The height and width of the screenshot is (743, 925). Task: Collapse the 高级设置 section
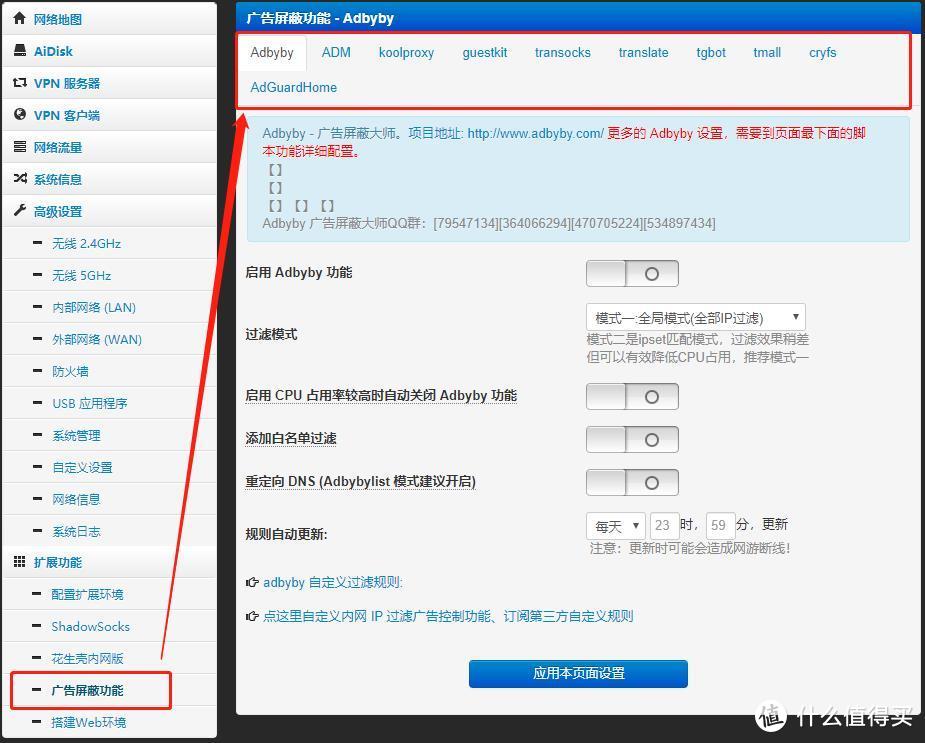[57, 211]
